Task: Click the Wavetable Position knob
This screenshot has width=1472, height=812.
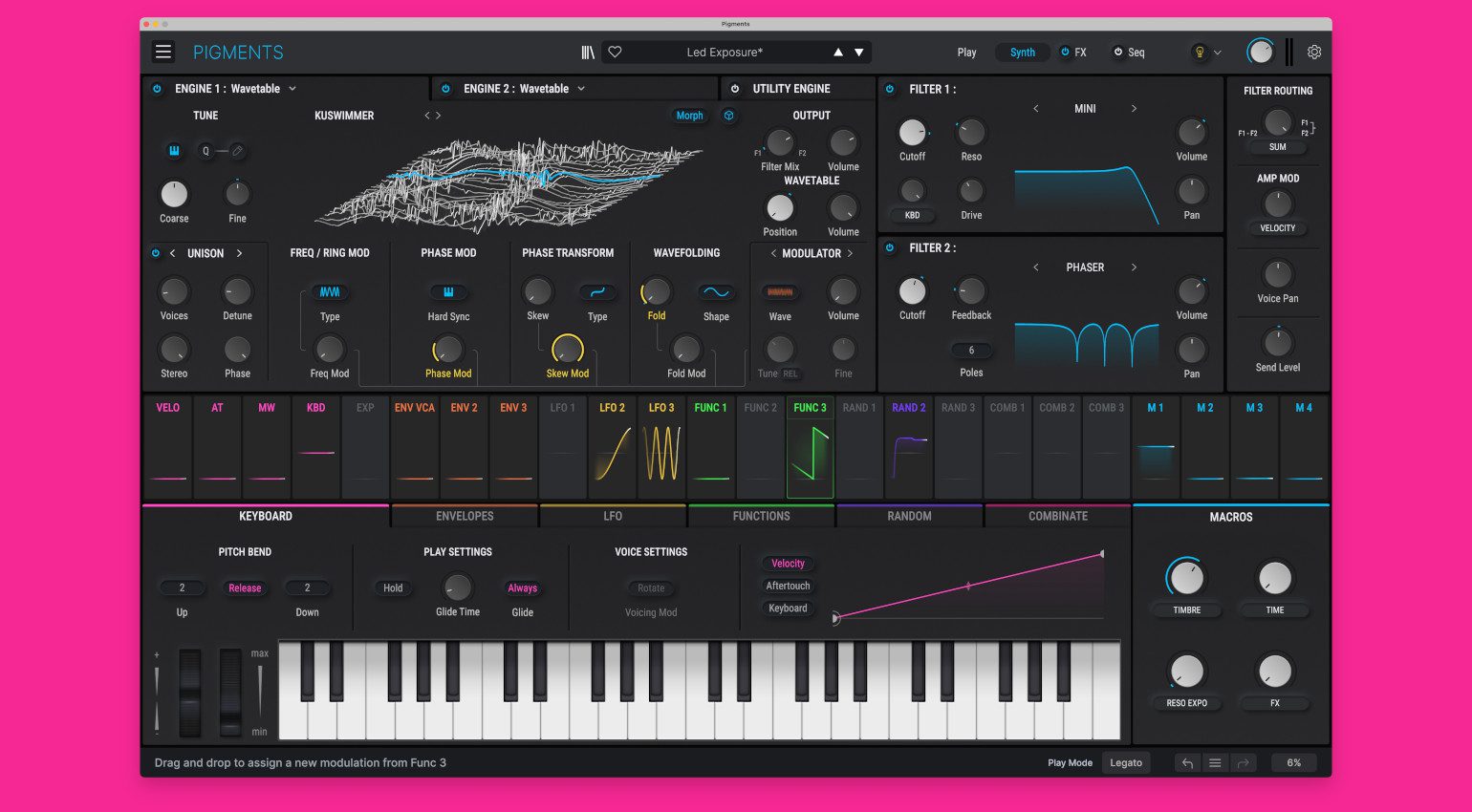Action: pyautogui.click(x=780, y=207)
